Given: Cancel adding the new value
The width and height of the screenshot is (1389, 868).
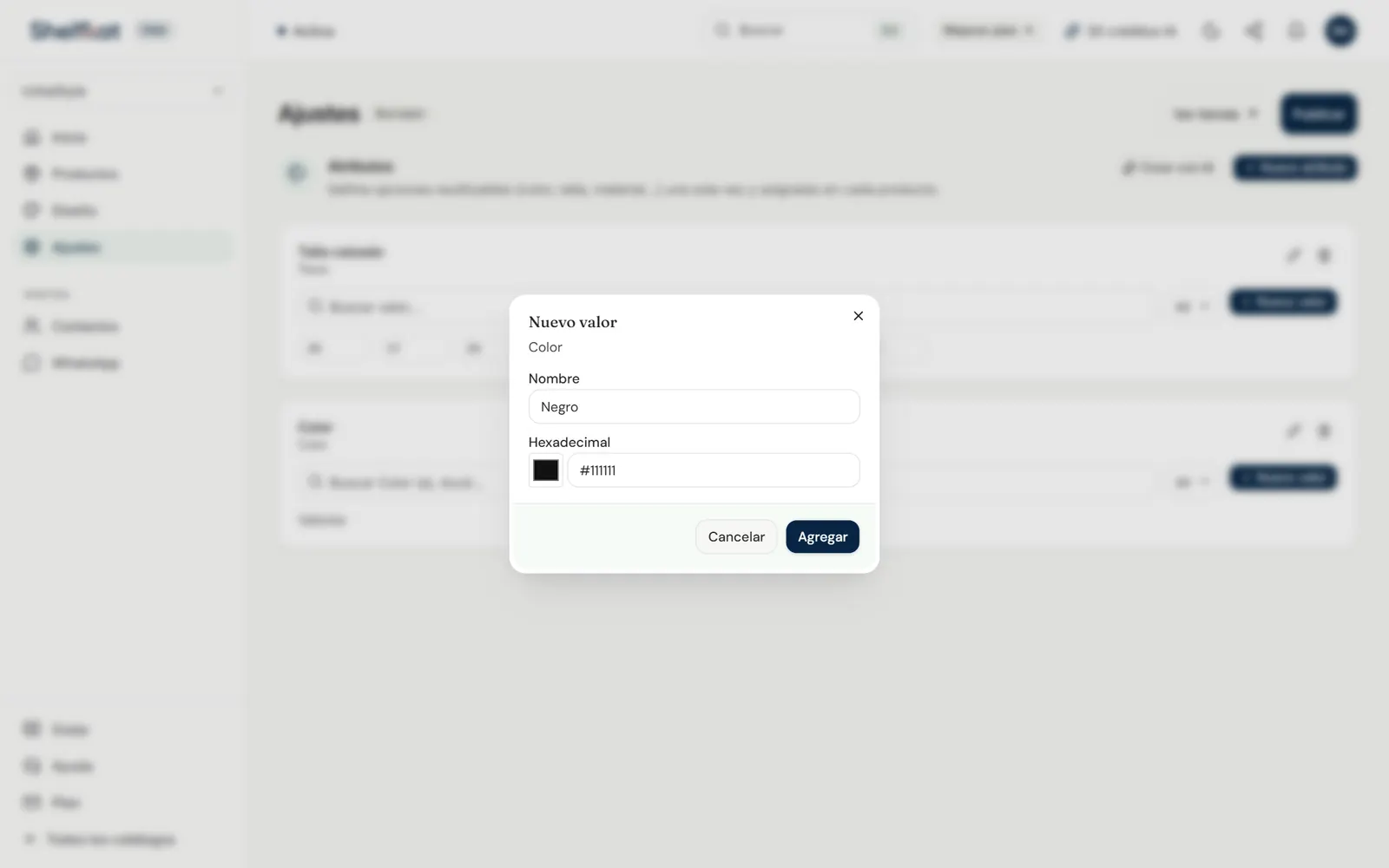Looking at the screenshot, I should [736, 536].
